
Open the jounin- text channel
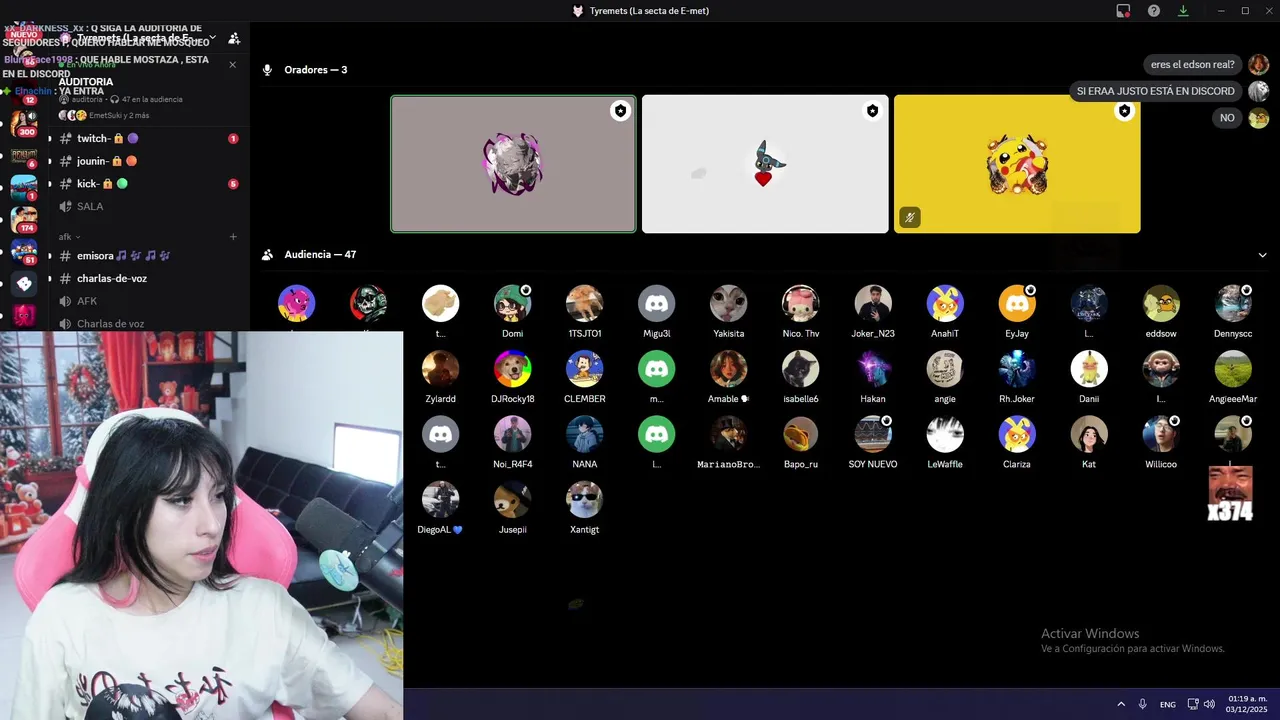(x=147, y=161)
